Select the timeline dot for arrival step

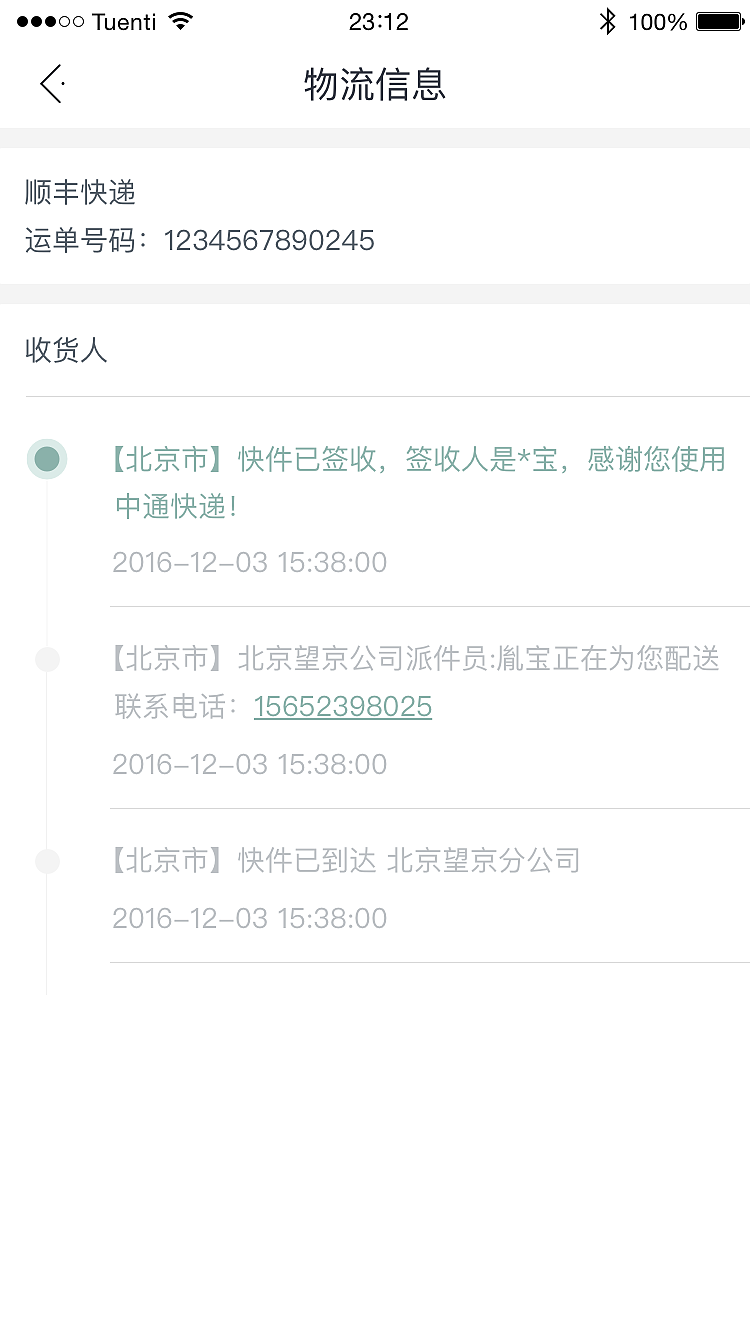pyautogui.click(x=47, y=861)
